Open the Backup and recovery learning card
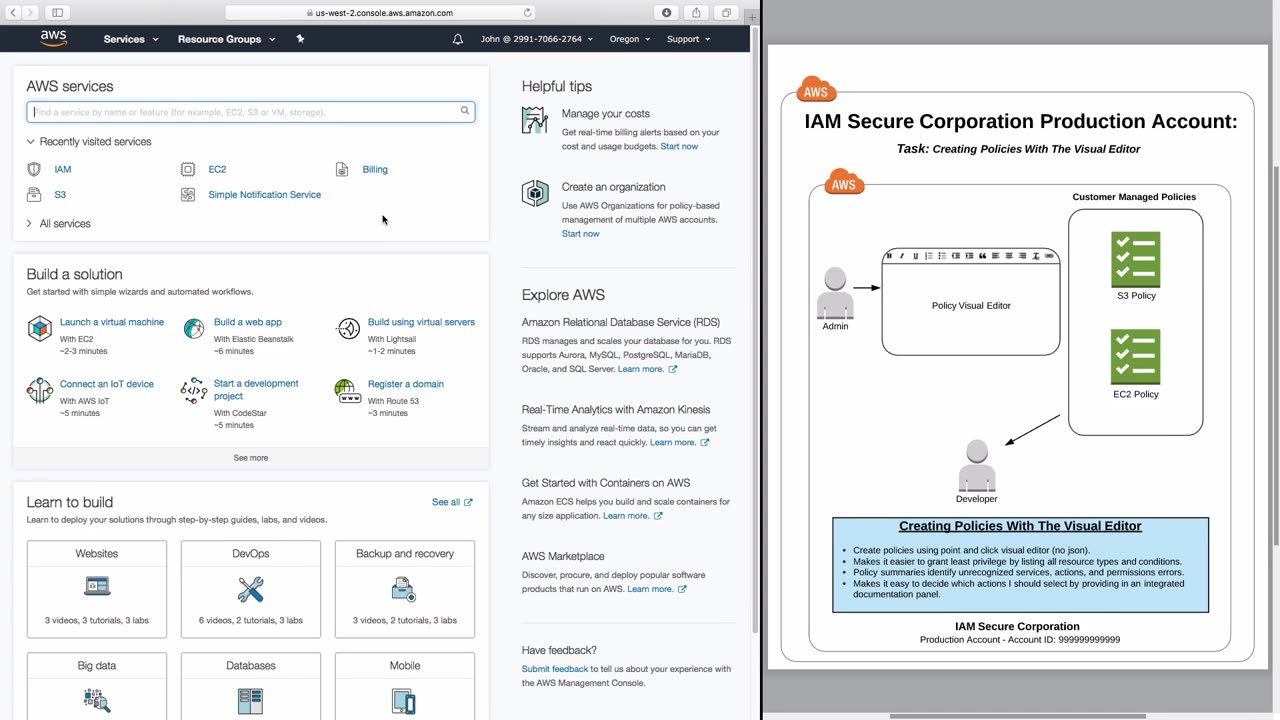This screenshot has height=720, width=1280. [x=405, y=589]
